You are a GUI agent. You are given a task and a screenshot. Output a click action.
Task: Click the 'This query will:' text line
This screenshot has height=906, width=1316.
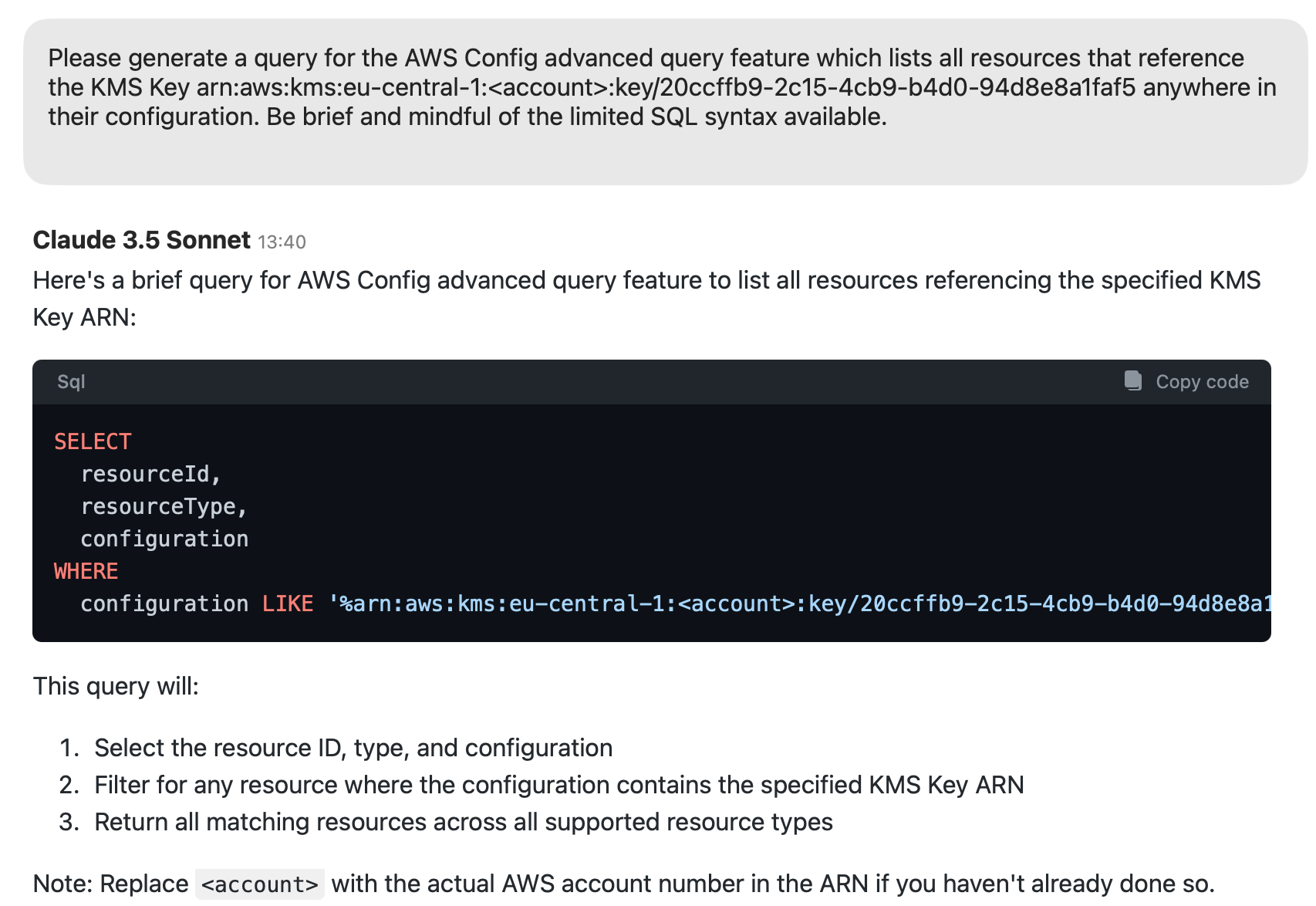click(x=116, y=686)
